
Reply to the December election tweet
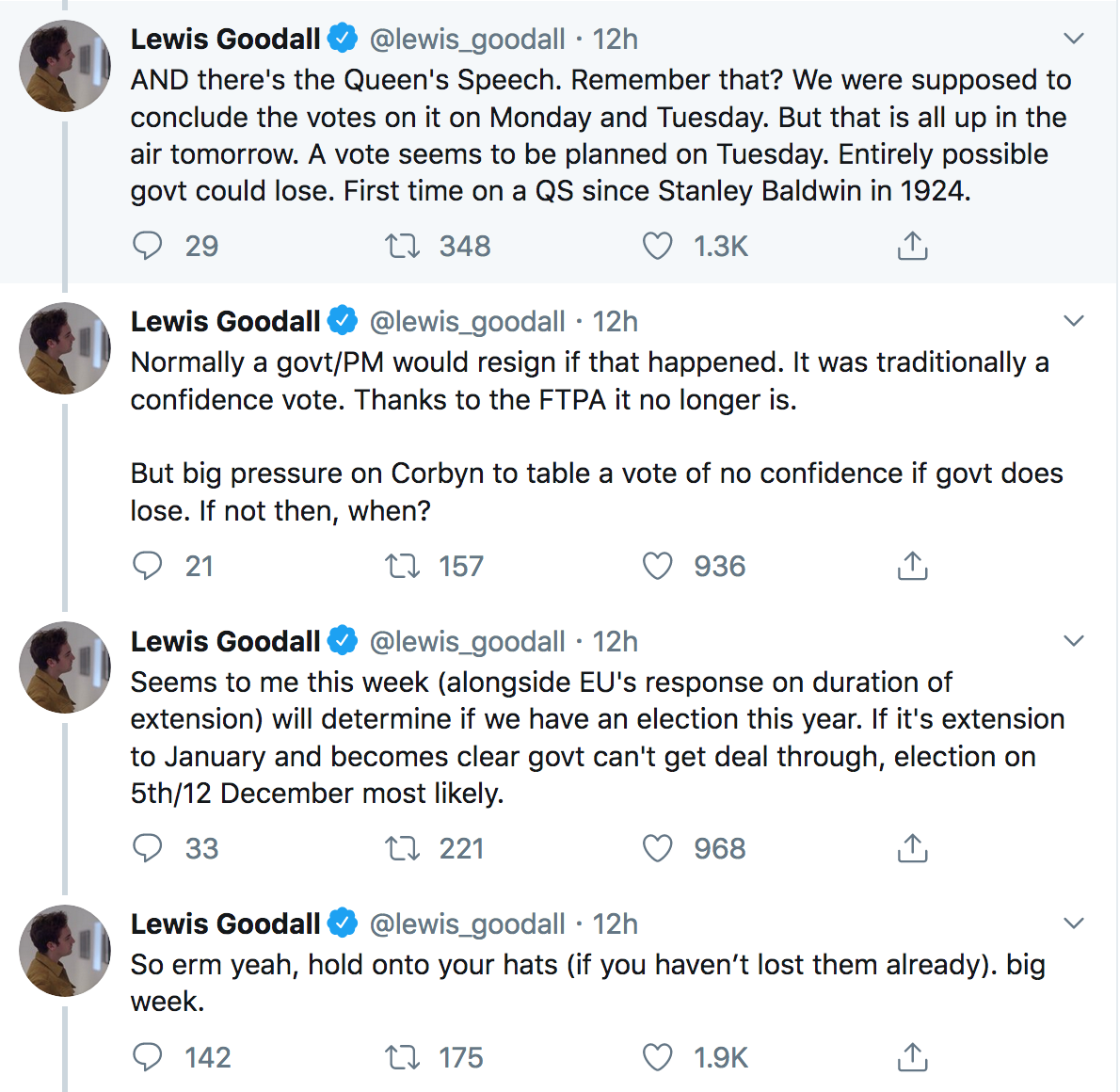tap(148, 848)
